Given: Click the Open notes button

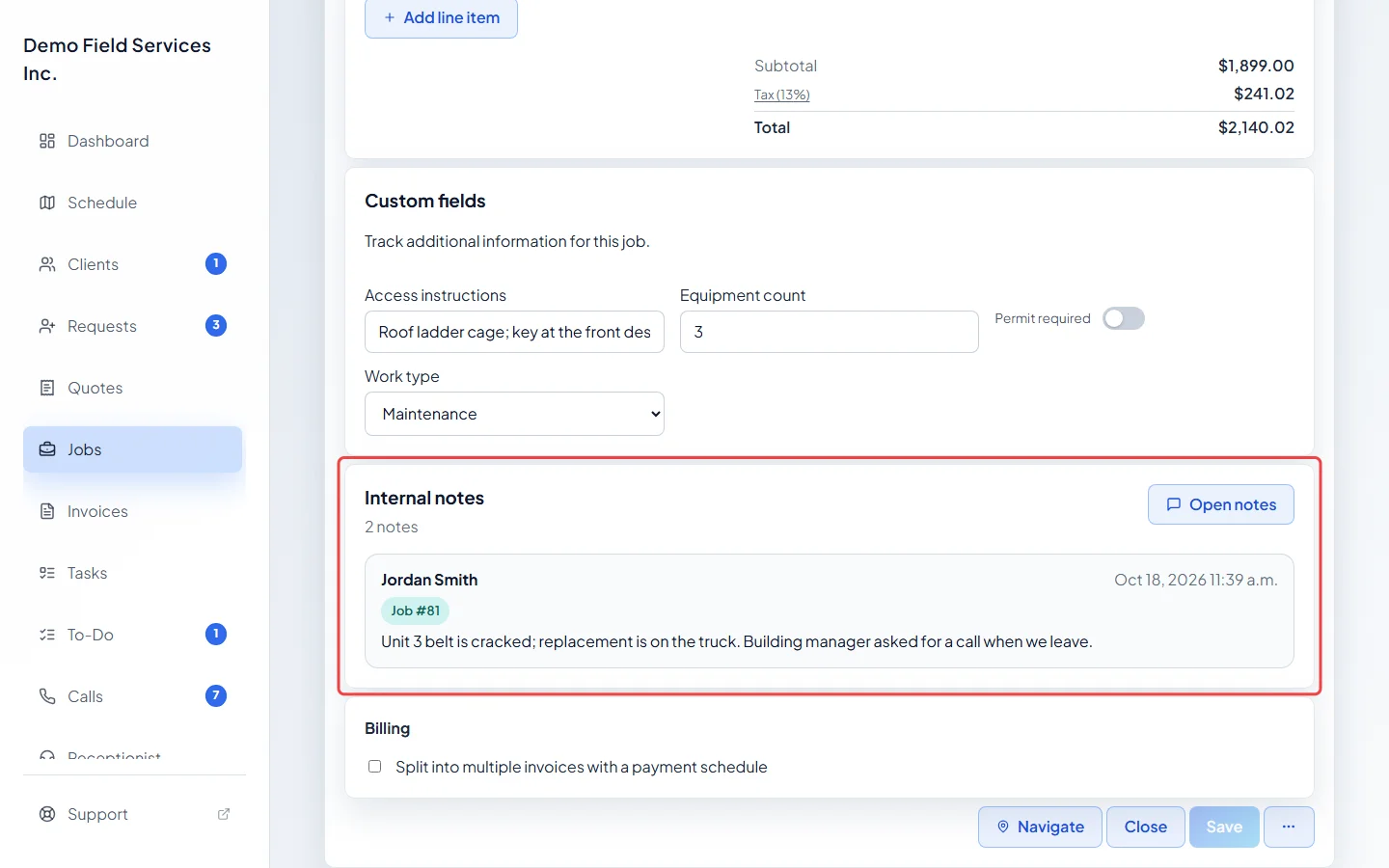Looking at the screenshot, I should (1221, 504).
